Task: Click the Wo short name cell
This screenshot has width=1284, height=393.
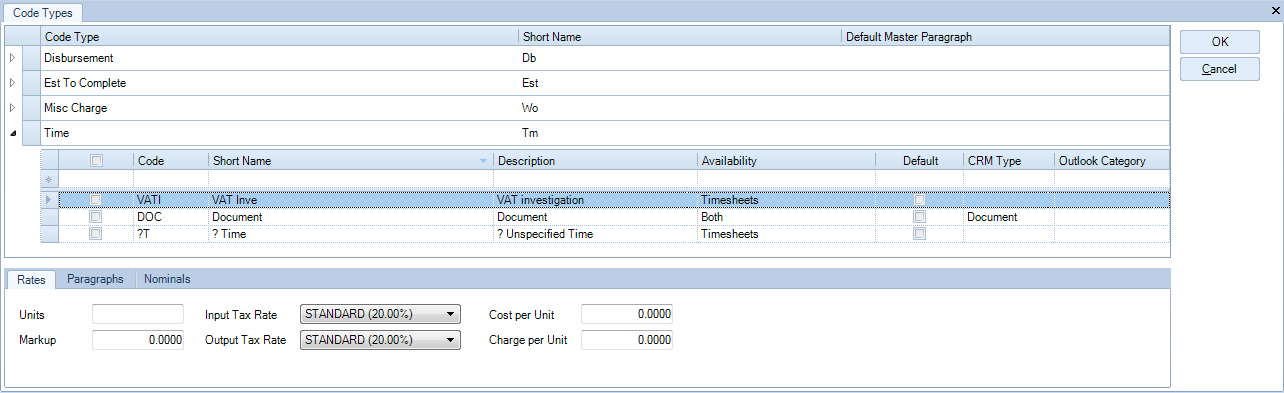Action: (x=680, y=108)
